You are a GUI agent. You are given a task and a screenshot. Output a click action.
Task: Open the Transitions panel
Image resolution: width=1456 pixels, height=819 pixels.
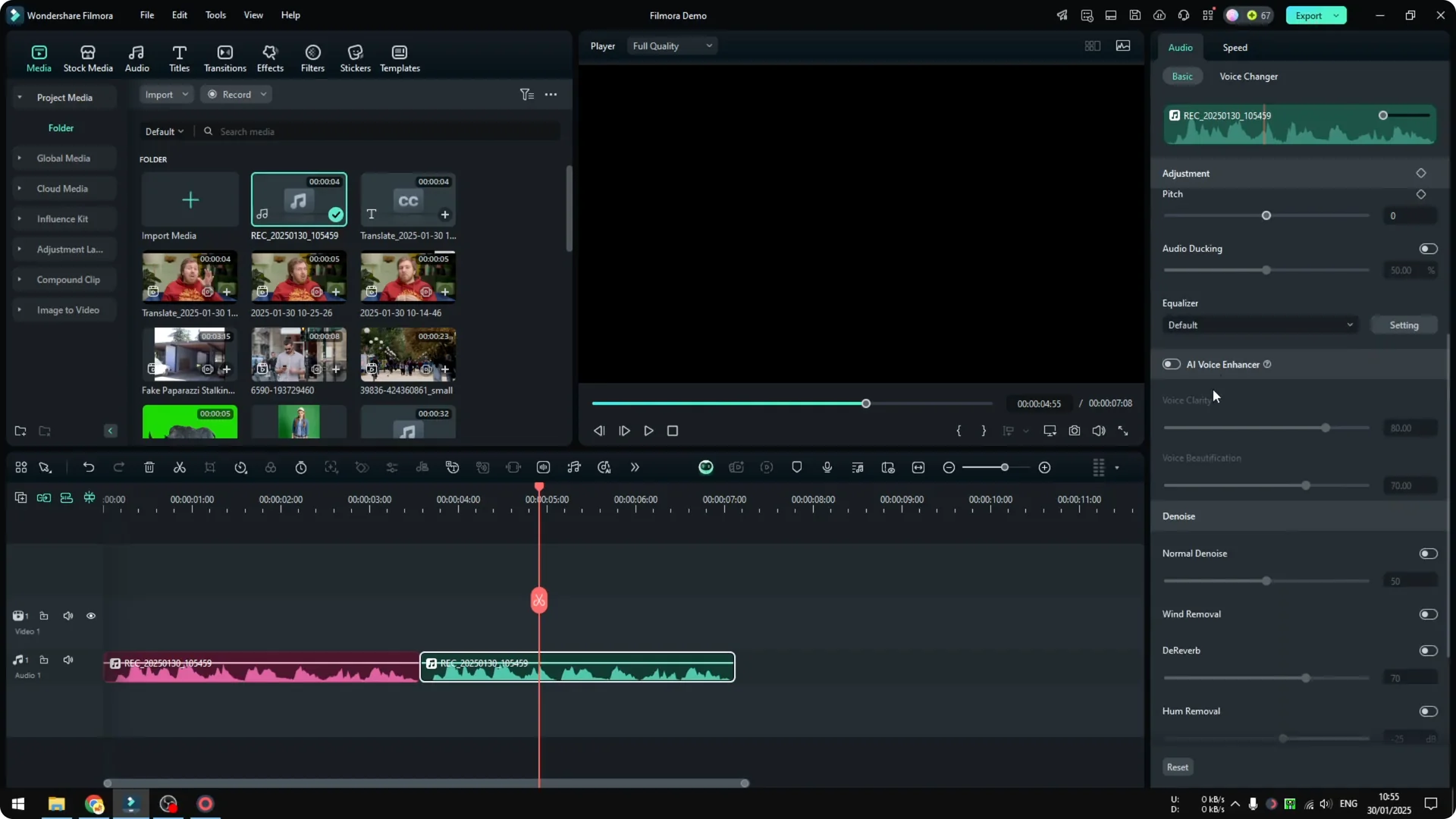click(224, 57)
